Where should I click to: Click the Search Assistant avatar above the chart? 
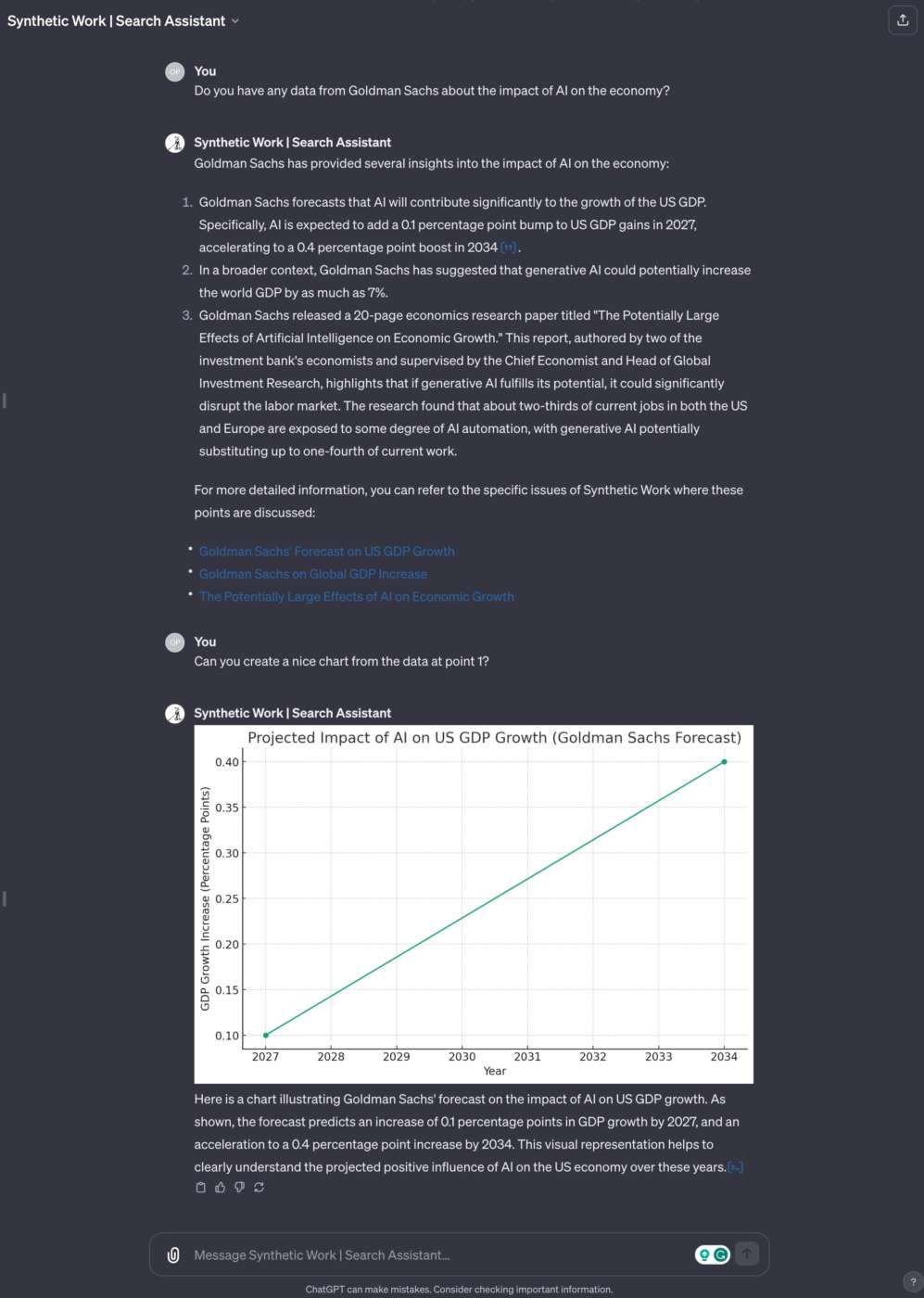point(174,713)
